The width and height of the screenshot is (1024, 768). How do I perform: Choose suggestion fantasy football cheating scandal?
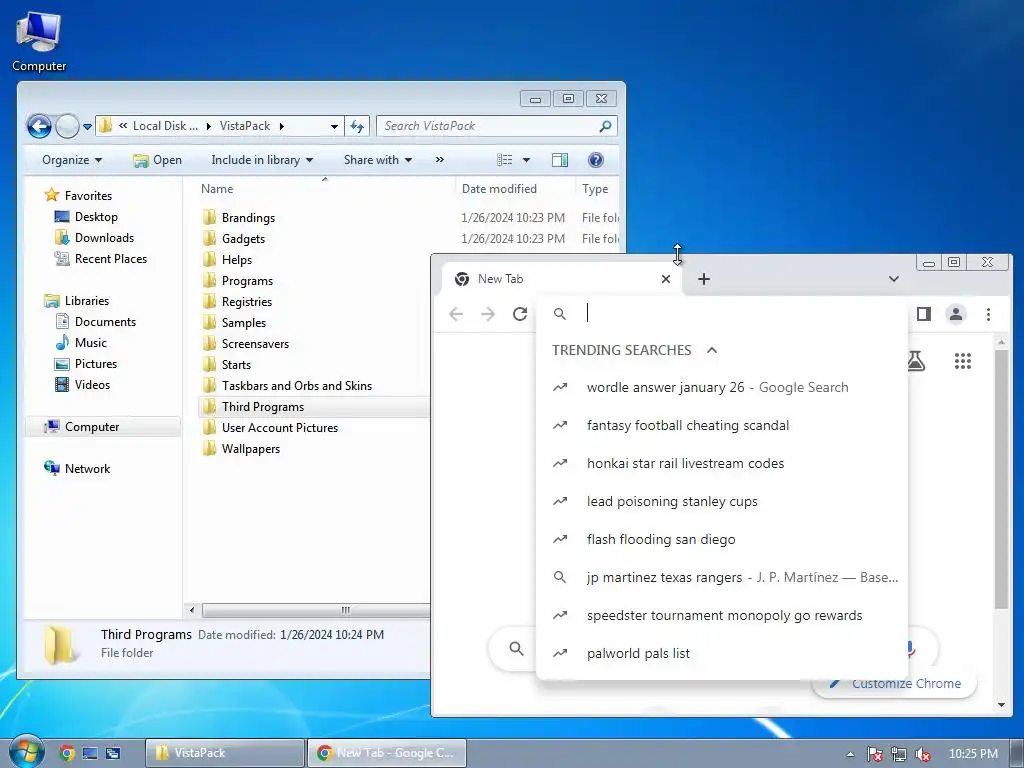click(722, 425)
